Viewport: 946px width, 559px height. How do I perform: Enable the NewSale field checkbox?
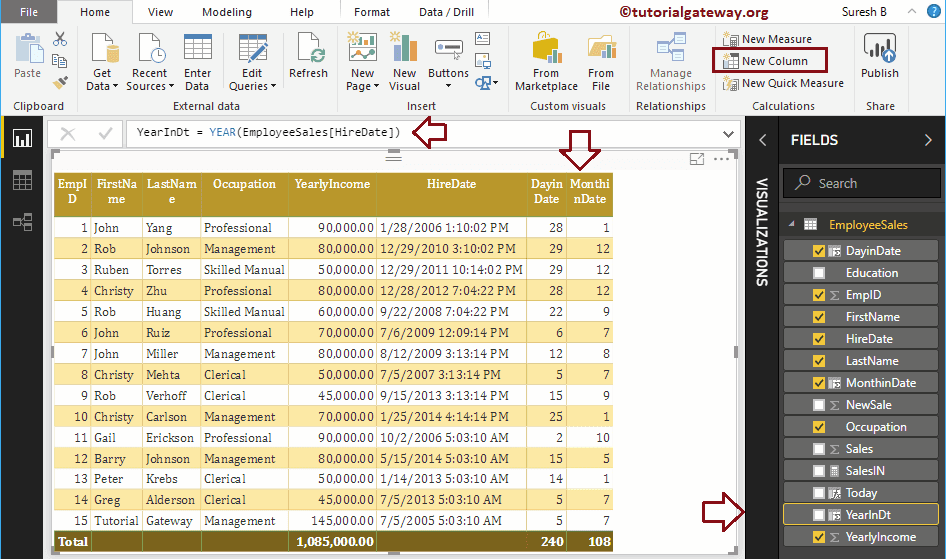820,405
